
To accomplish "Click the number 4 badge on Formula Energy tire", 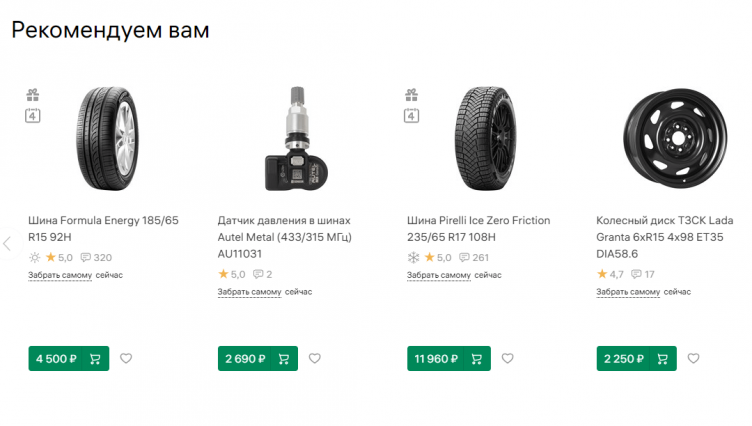I will pyautogui.click(x=32, y=116).
